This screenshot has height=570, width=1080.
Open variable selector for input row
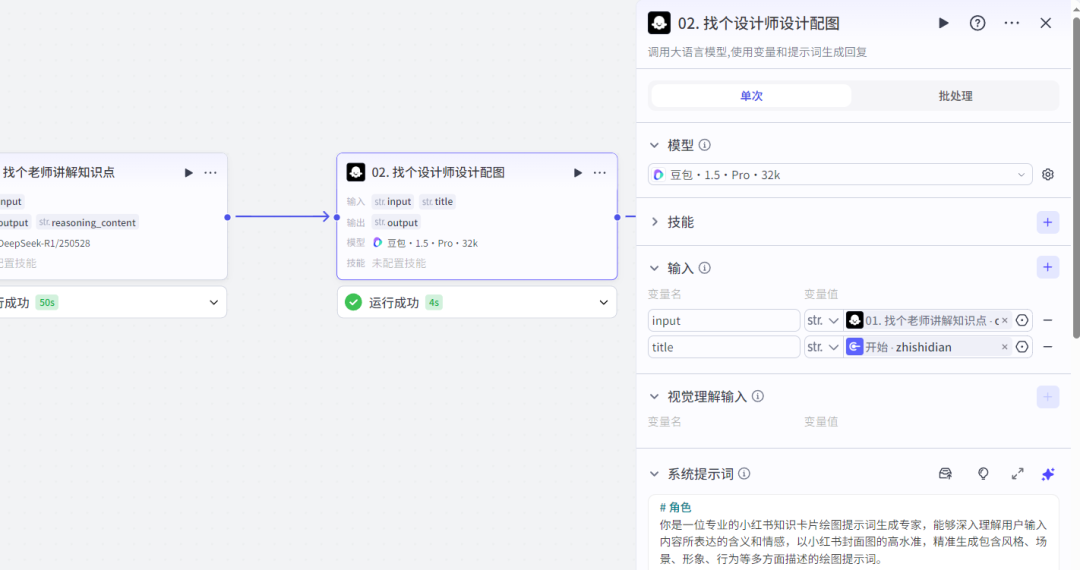coord(1022,320)
